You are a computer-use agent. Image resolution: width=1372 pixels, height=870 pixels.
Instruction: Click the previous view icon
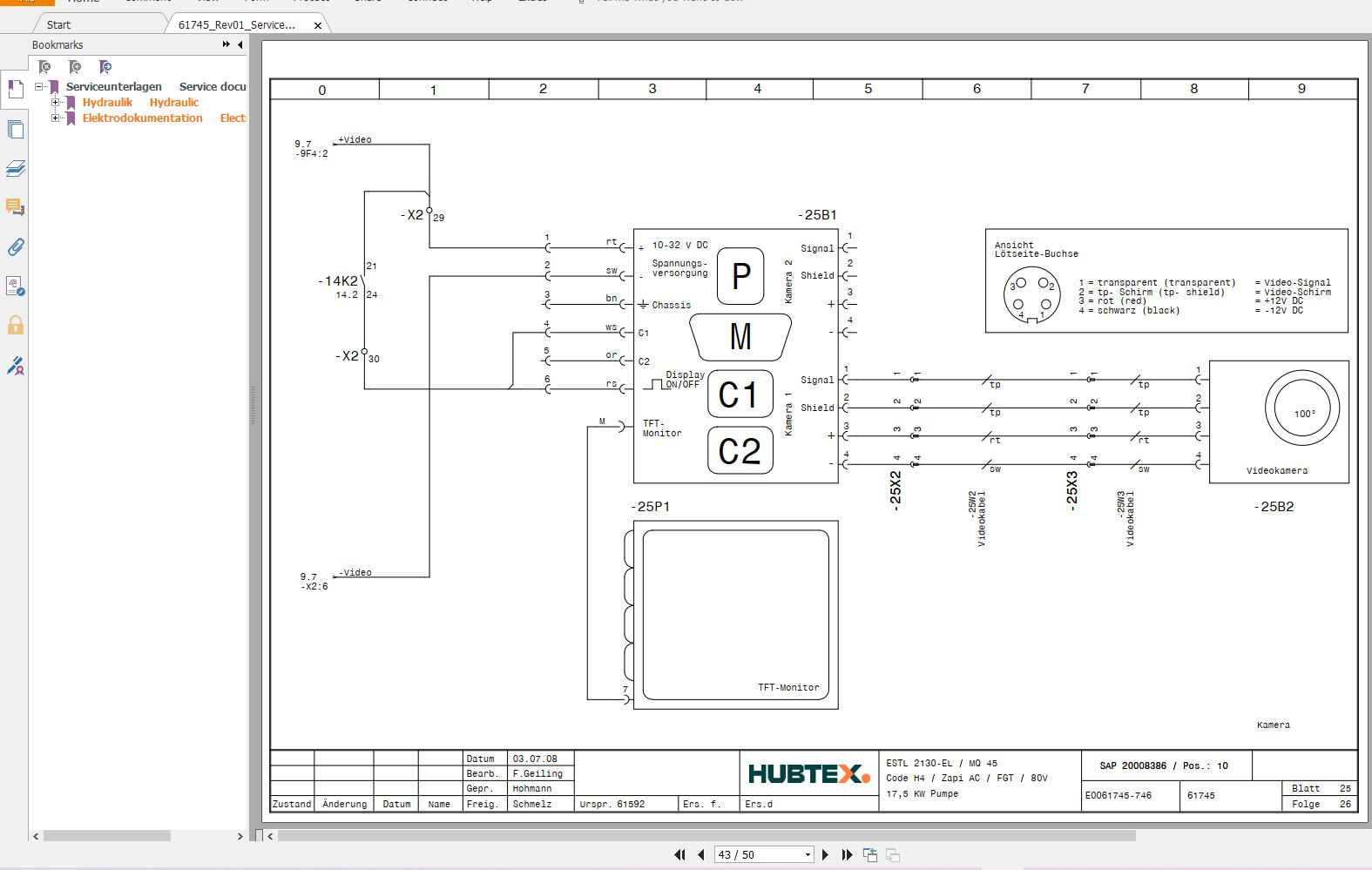870,855
